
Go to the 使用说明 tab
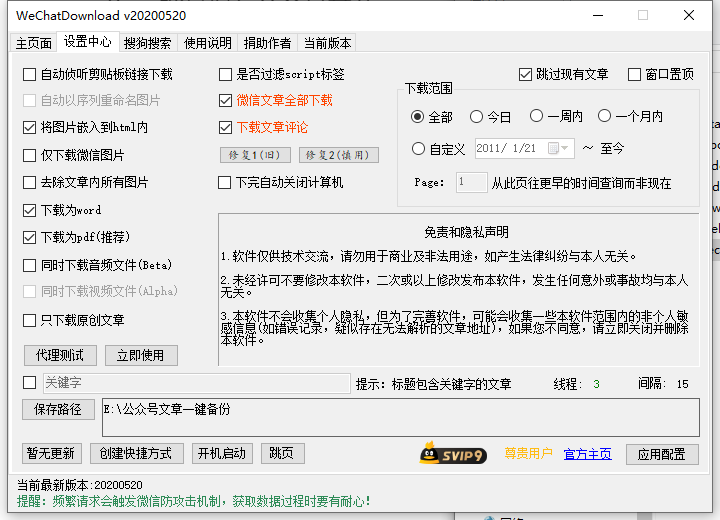208,43
